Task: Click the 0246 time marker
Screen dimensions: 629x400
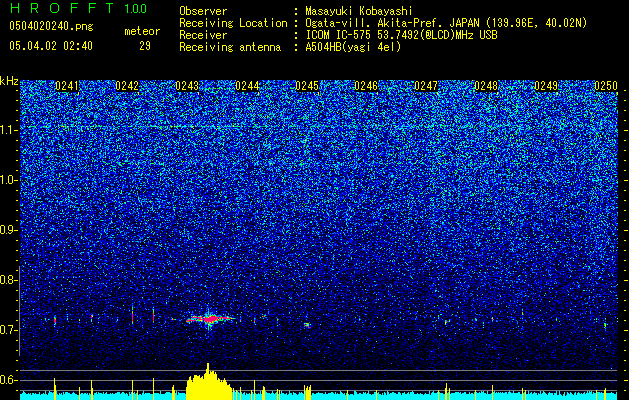Action: (x=366, y=86)
